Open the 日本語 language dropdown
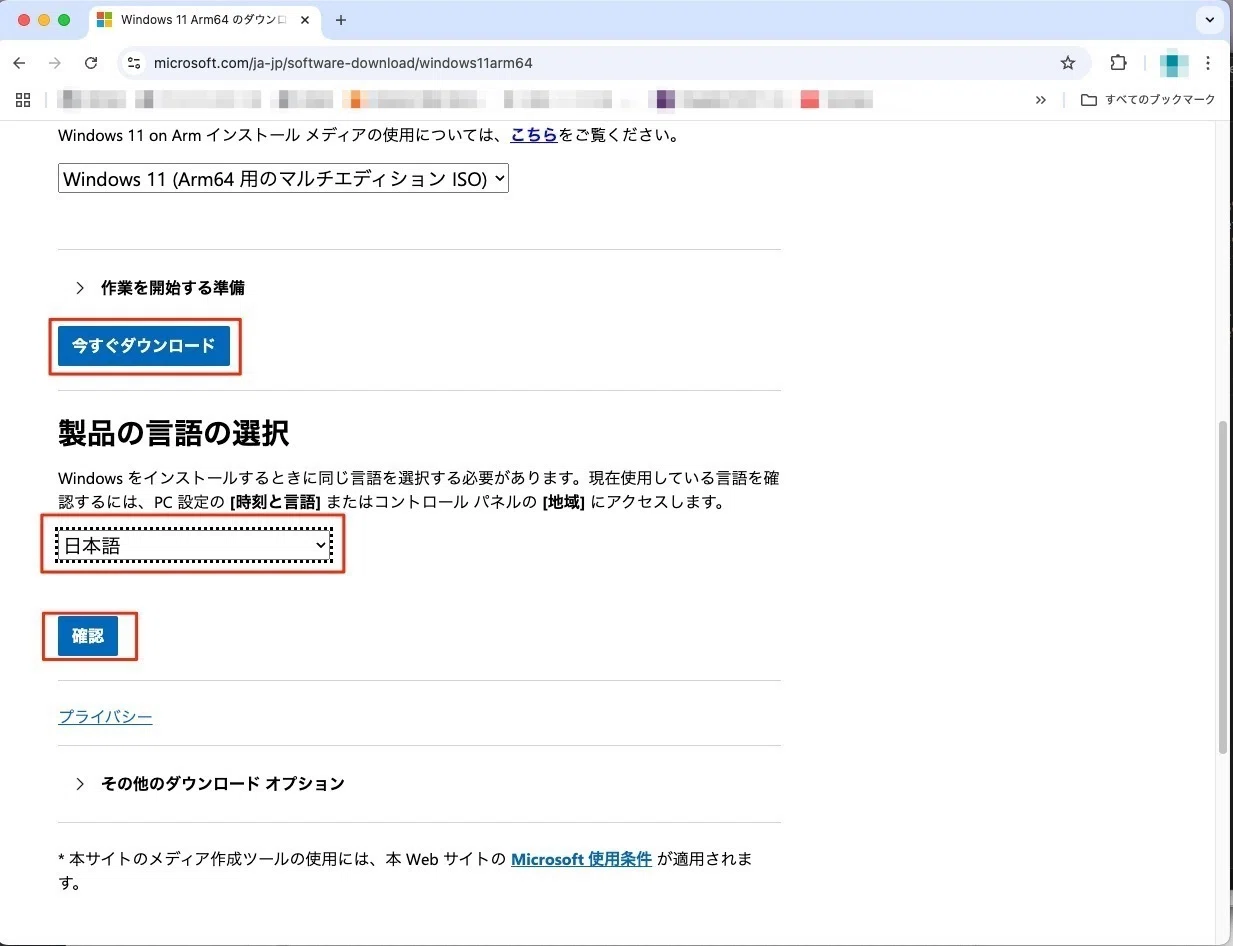This screenshot has width=1233, height=946. (193, 545)
